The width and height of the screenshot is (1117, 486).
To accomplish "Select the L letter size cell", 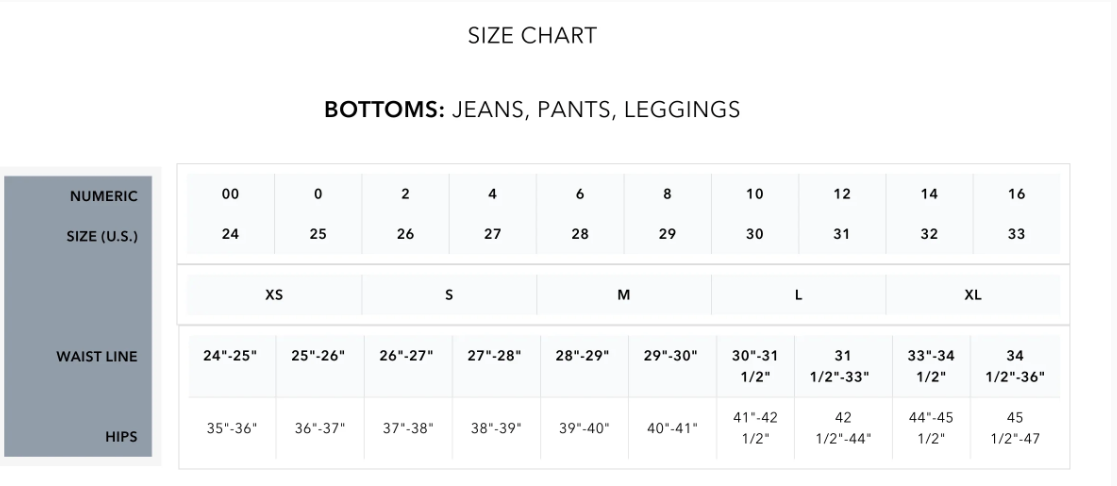I will coord(799,295).
